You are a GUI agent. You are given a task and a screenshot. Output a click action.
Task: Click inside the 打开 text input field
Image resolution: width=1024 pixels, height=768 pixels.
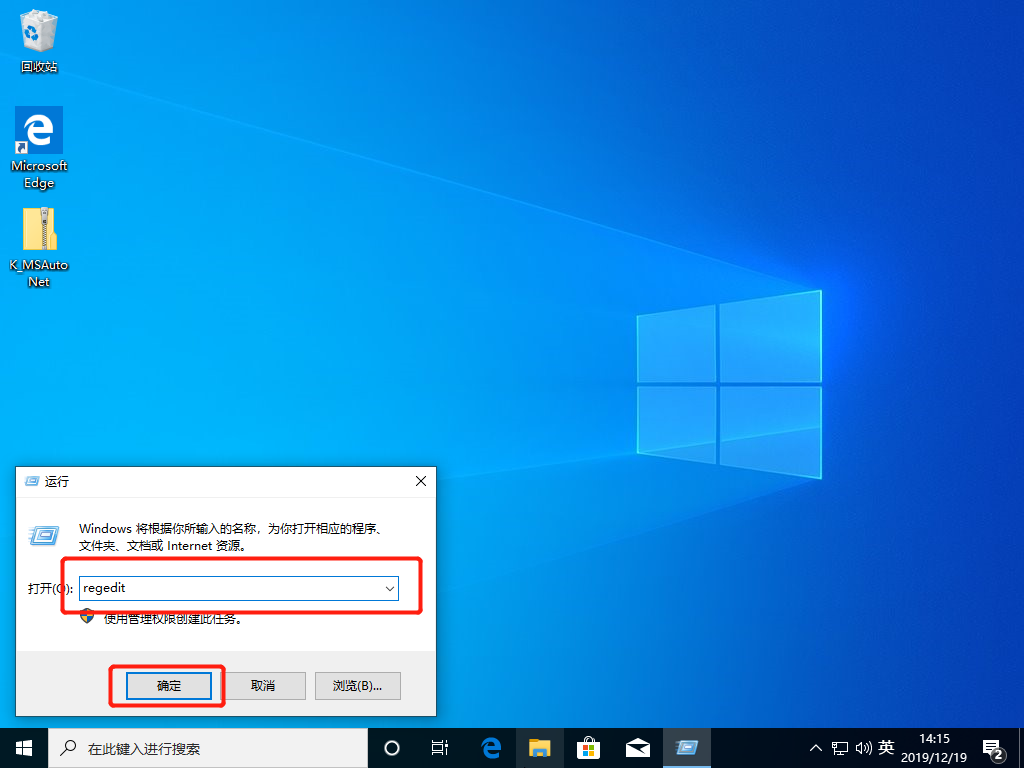tap(230, 588)
